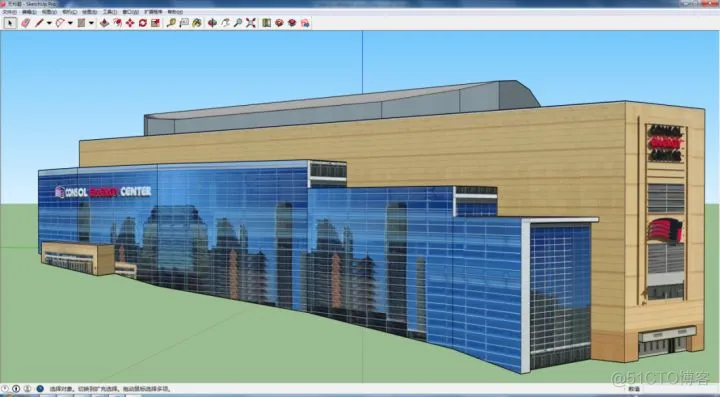Screen dimensions: 720x397
Task: Open the Shapes tool dropdown arrow
Action: [x=91, y=23]
